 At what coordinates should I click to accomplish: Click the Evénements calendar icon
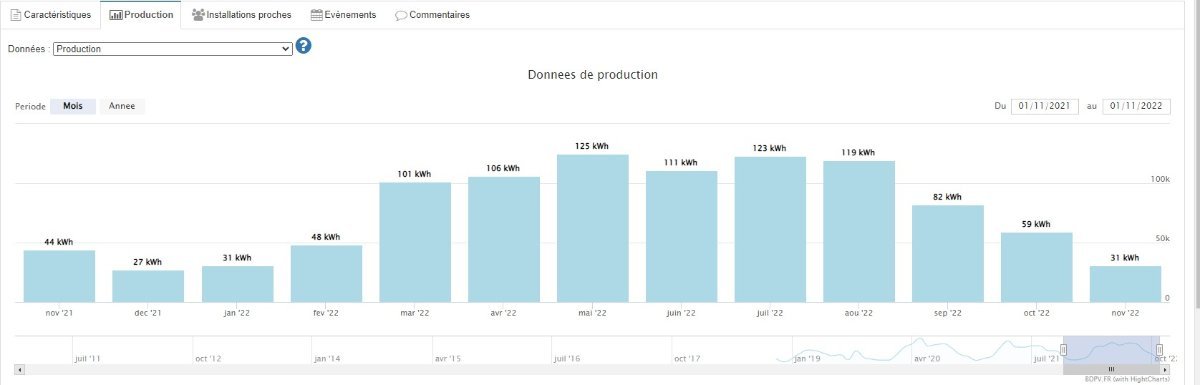coord(316,15)
